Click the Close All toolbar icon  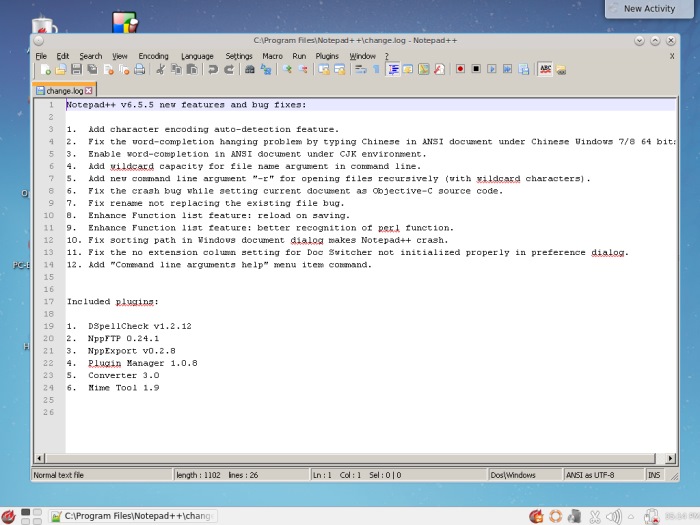point(124,69)
